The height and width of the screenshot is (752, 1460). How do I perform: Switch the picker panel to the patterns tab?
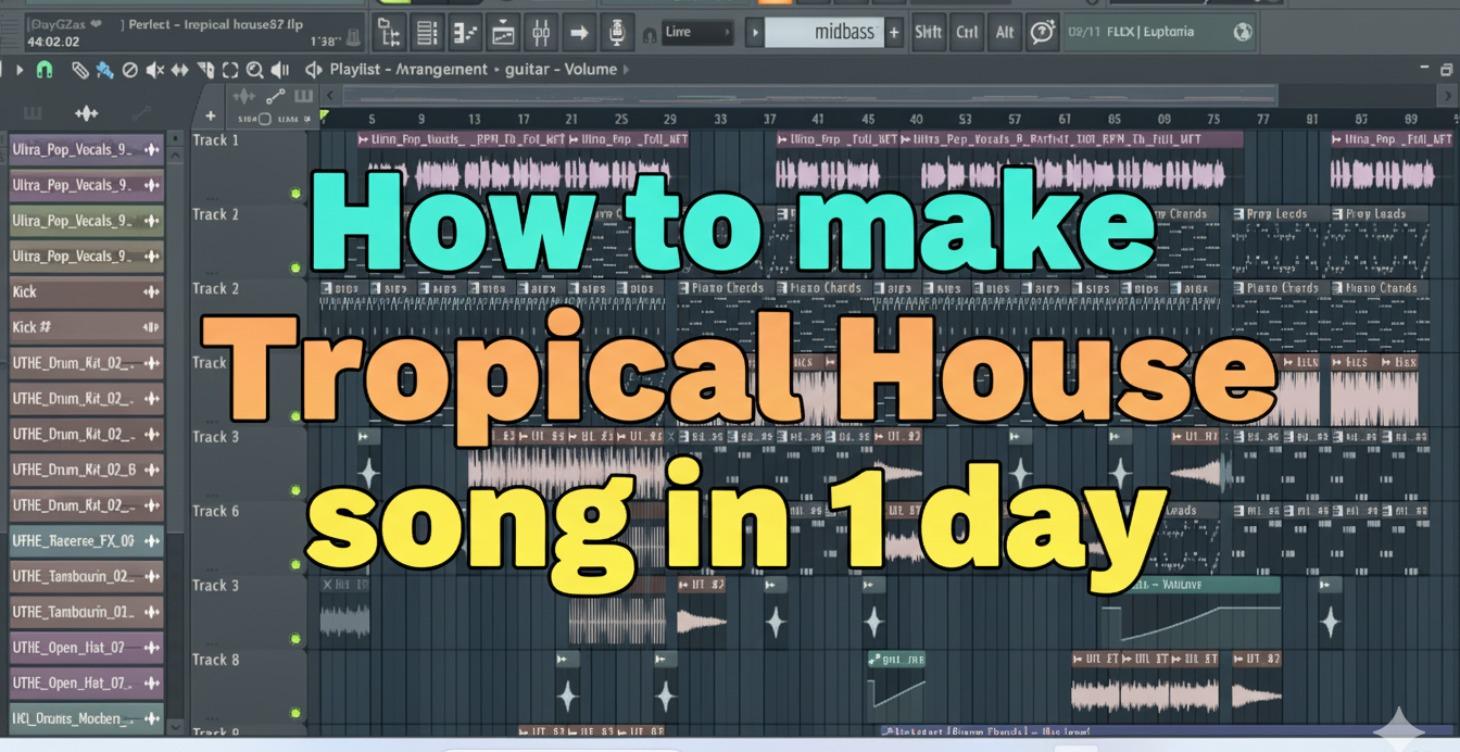(32, 113)
